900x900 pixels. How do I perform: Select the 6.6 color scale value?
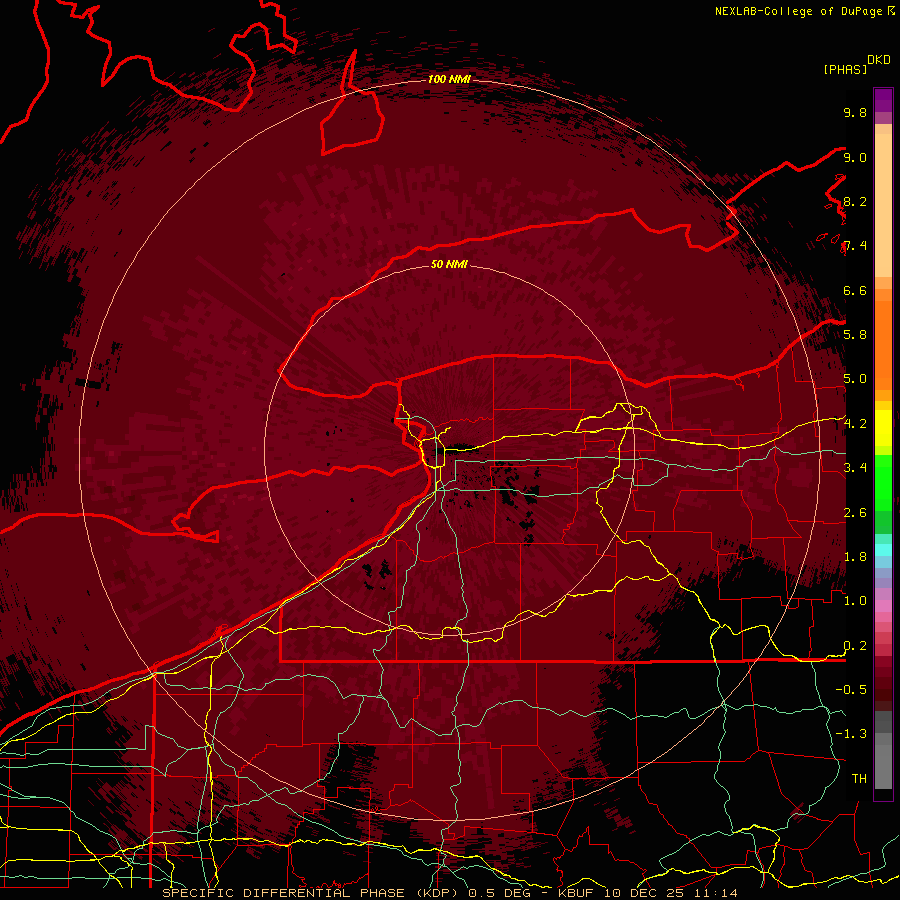pos(855,290)
